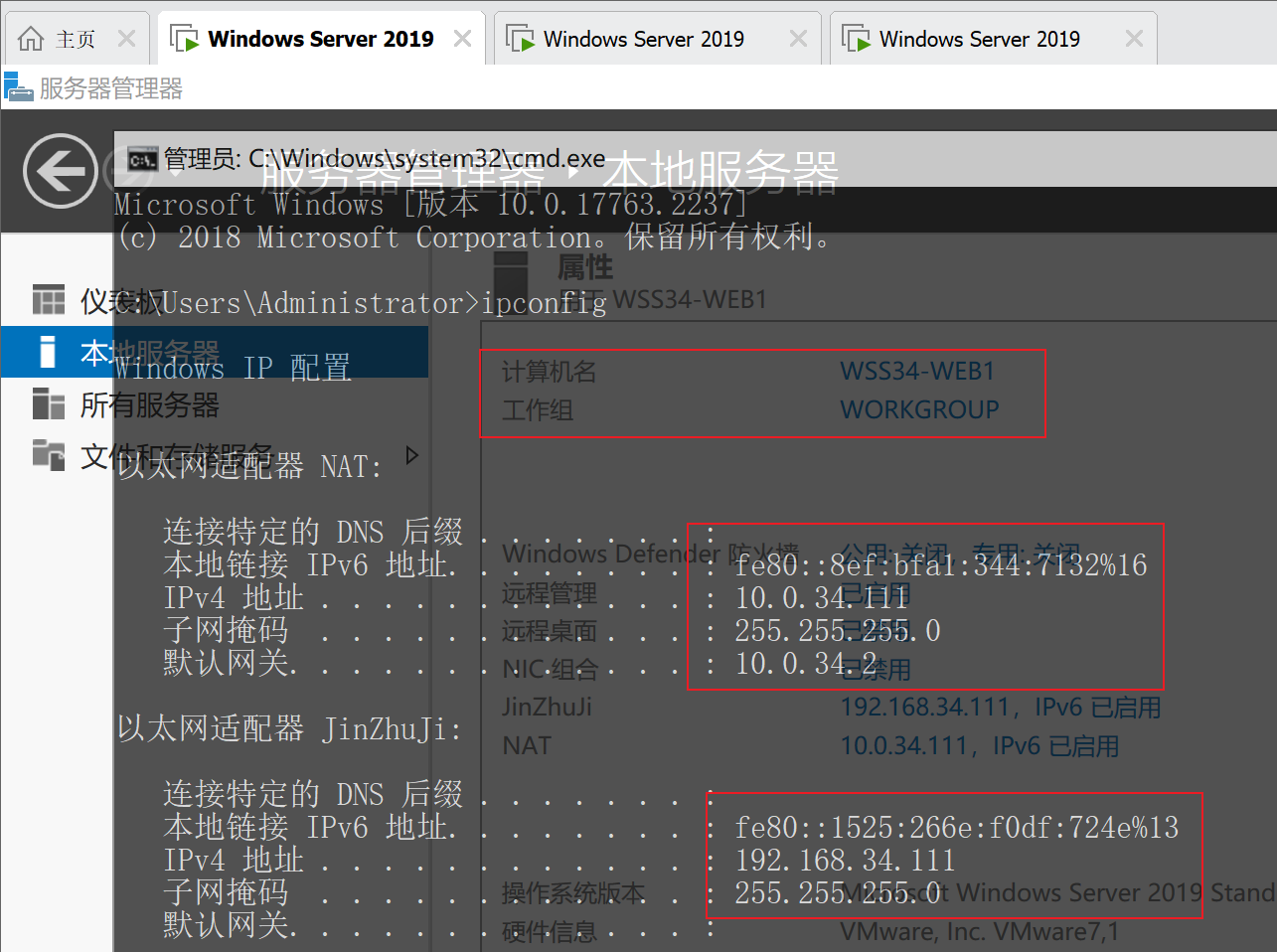Click the default gateway 10.0.34.2 value
1277x952 pixels.
click(805, 663)
